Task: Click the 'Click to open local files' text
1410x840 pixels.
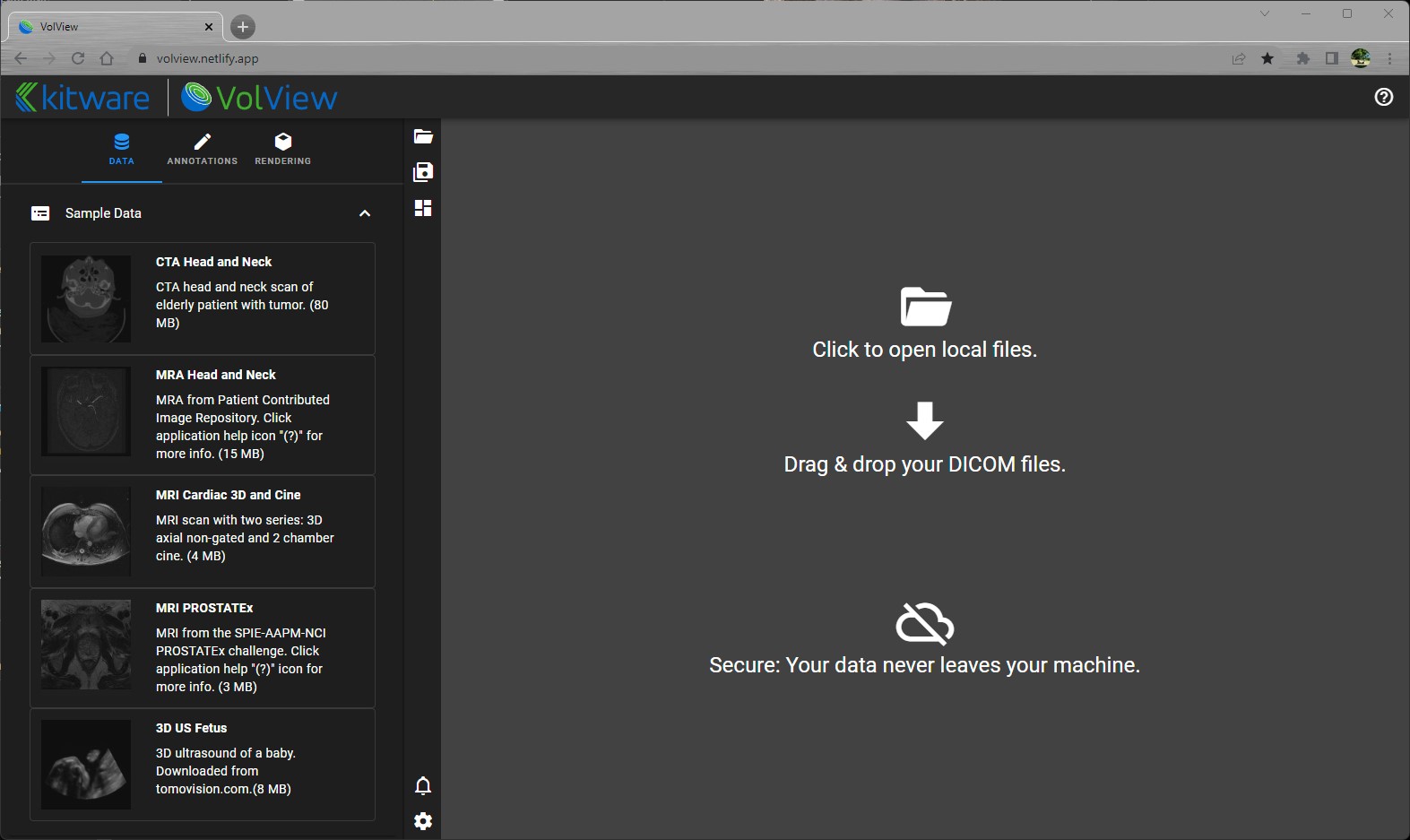Action: tap(925, 350)
